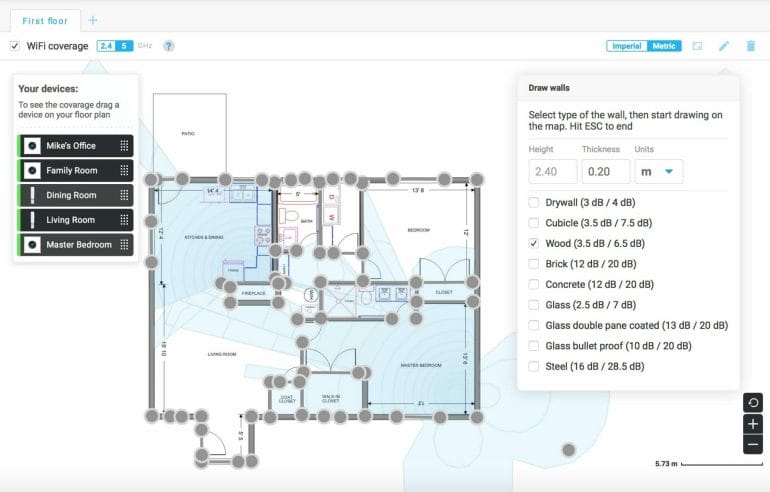Check Glass double pane coated type
770x492 pixels.
point(533,325)
